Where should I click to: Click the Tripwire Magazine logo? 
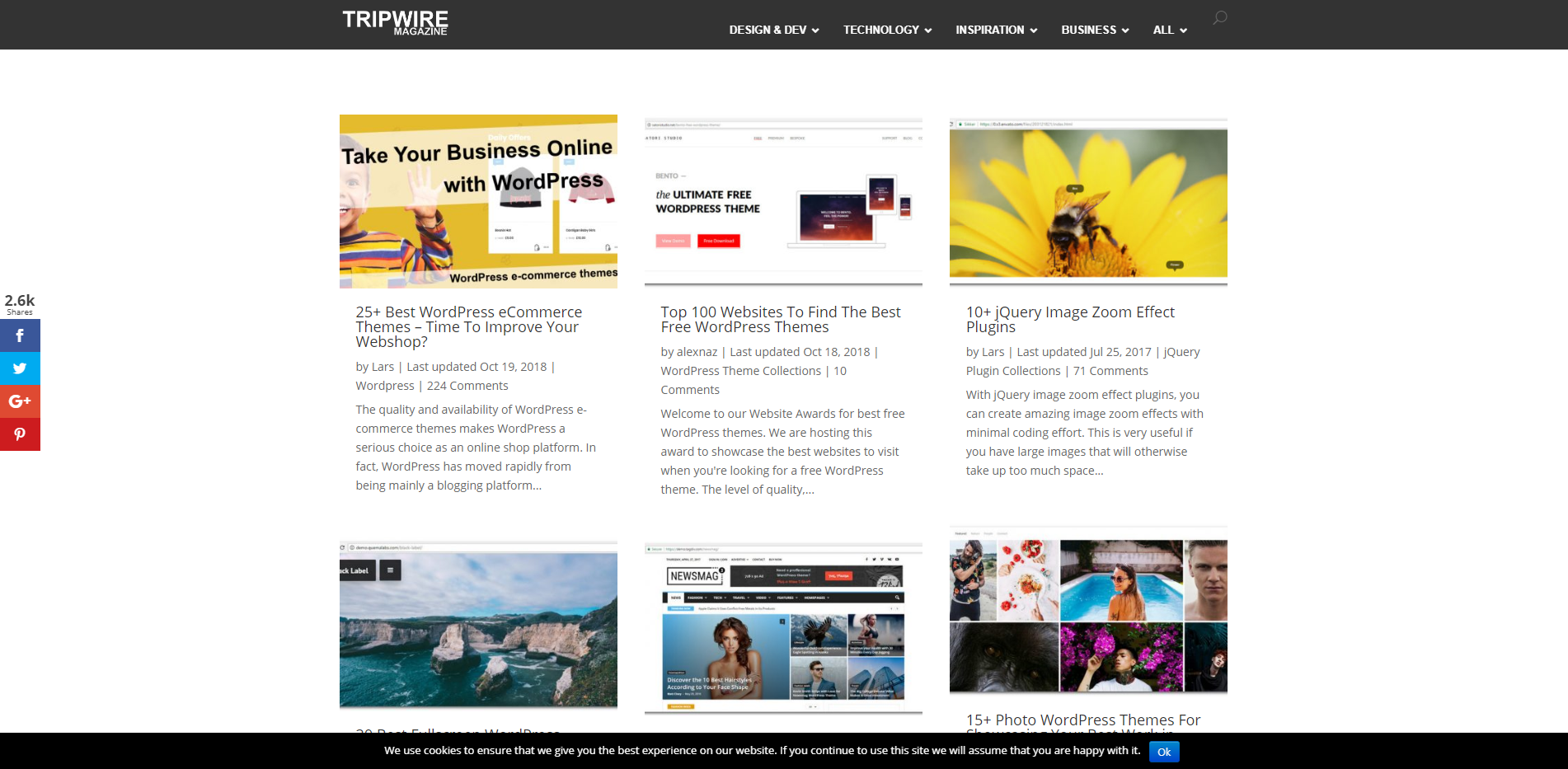point(395,22)
